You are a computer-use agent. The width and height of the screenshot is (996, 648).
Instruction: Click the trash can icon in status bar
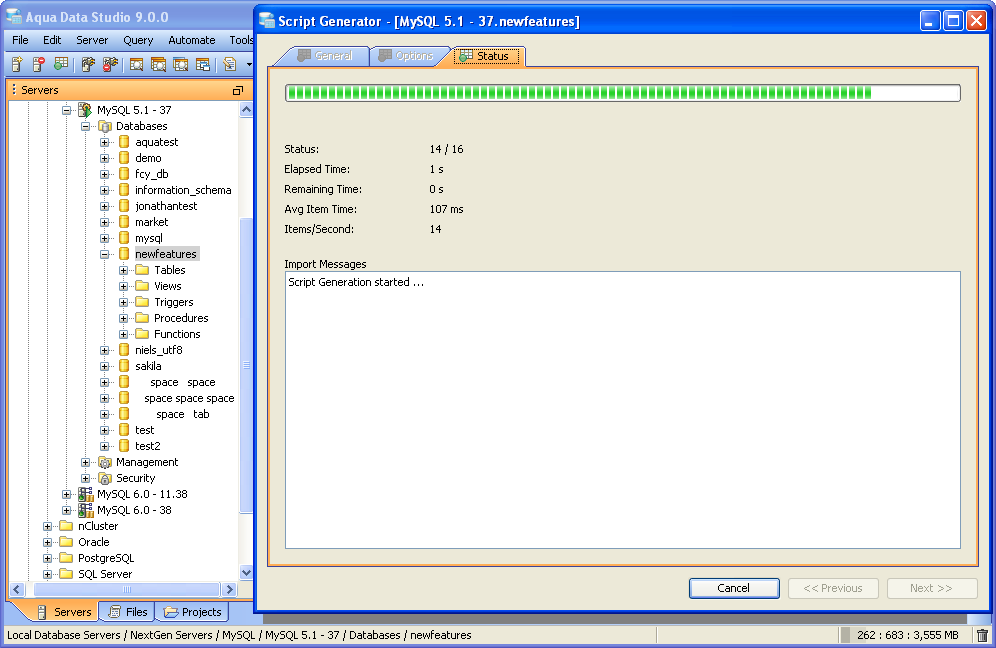[x=982, y=635]
